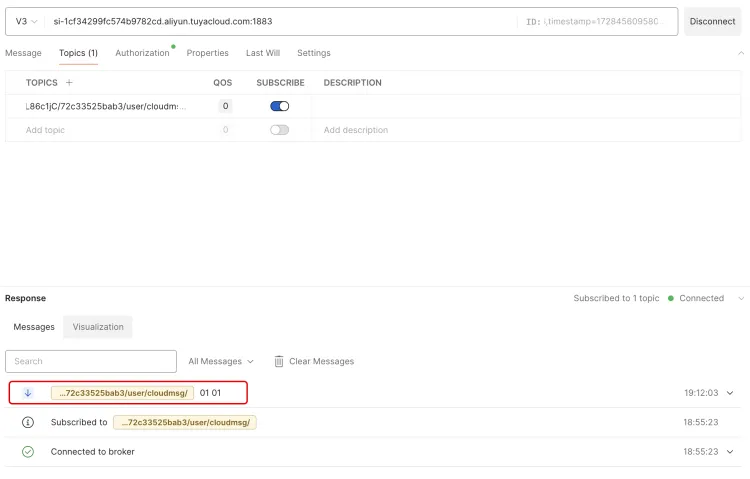
Task: Click the QOS value in Add topic row
Action: [225, 130]
